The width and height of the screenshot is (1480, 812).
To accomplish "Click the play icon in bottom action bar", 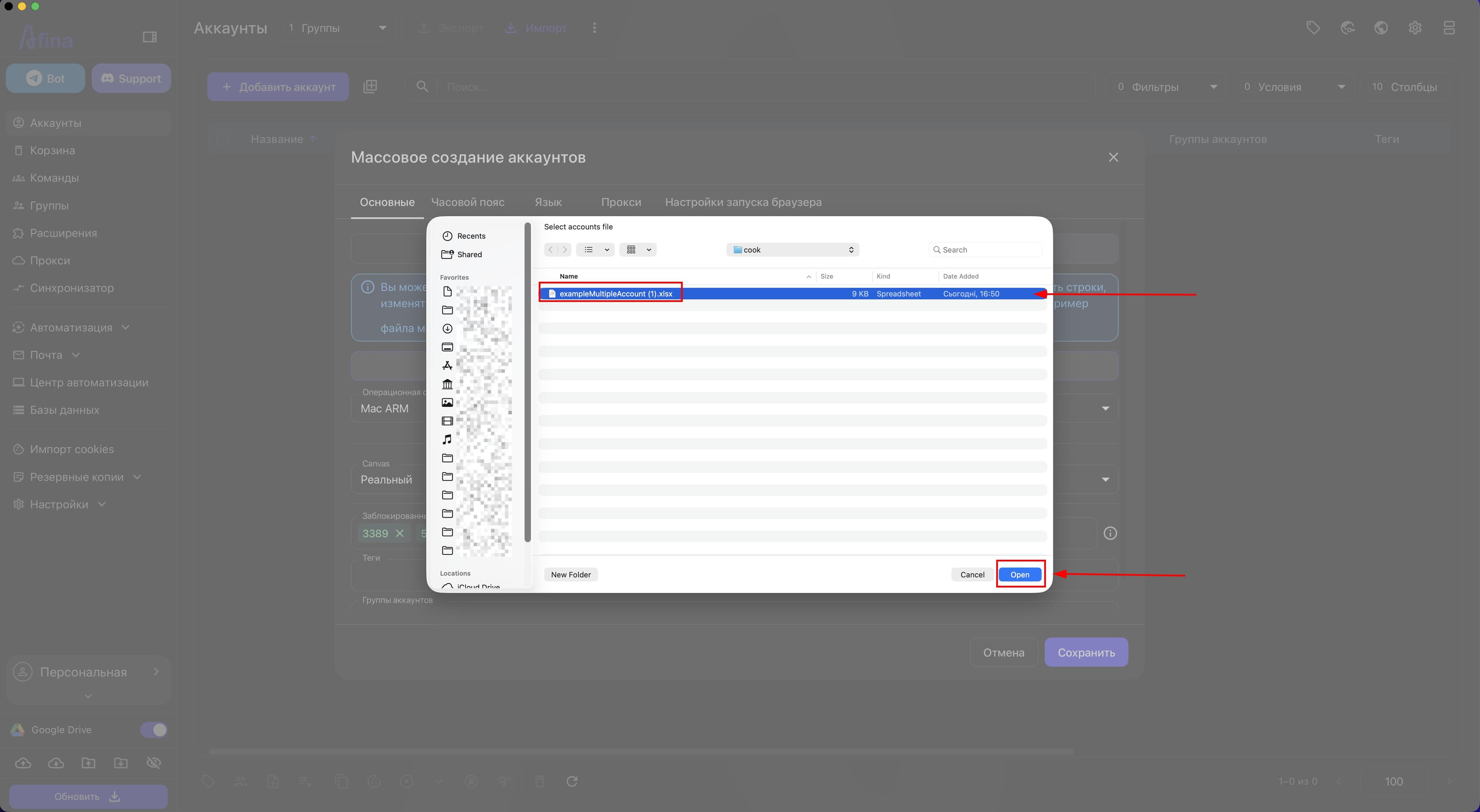I will point(406,781).
